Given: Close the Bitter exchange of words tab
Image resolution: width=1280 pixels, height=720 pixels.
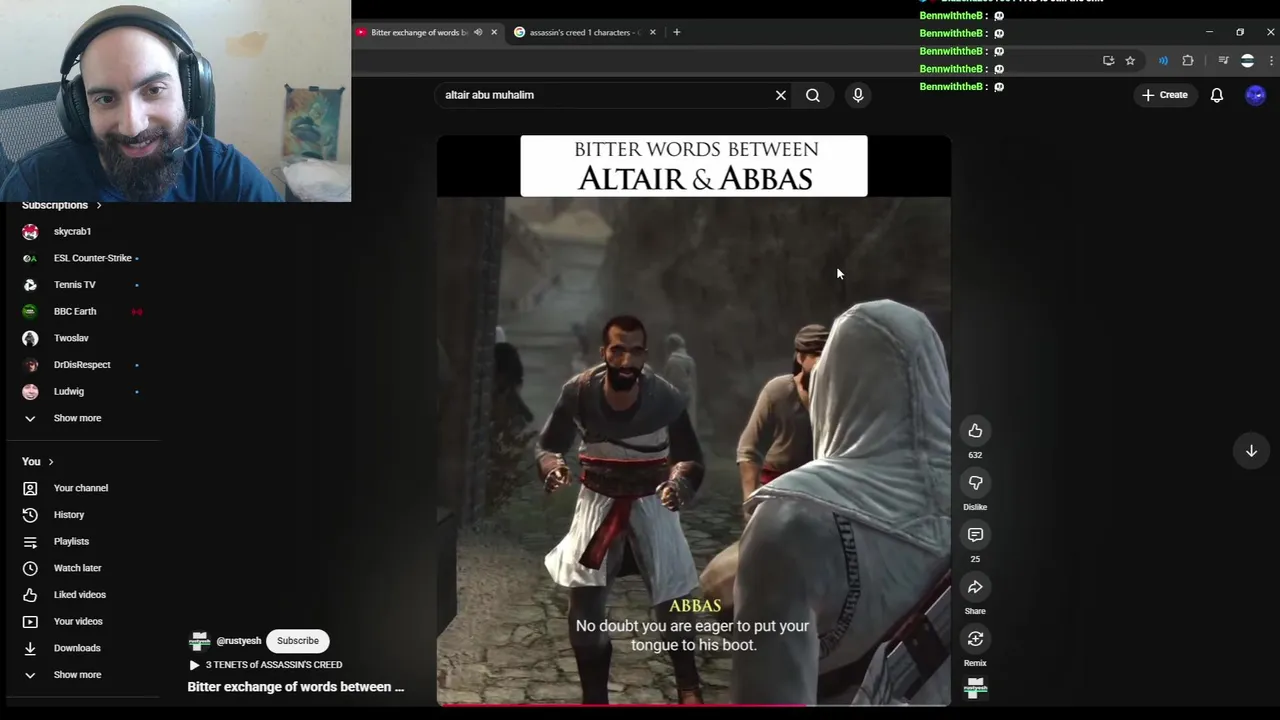Looking at the screenshot, I should tap(494, 32).
